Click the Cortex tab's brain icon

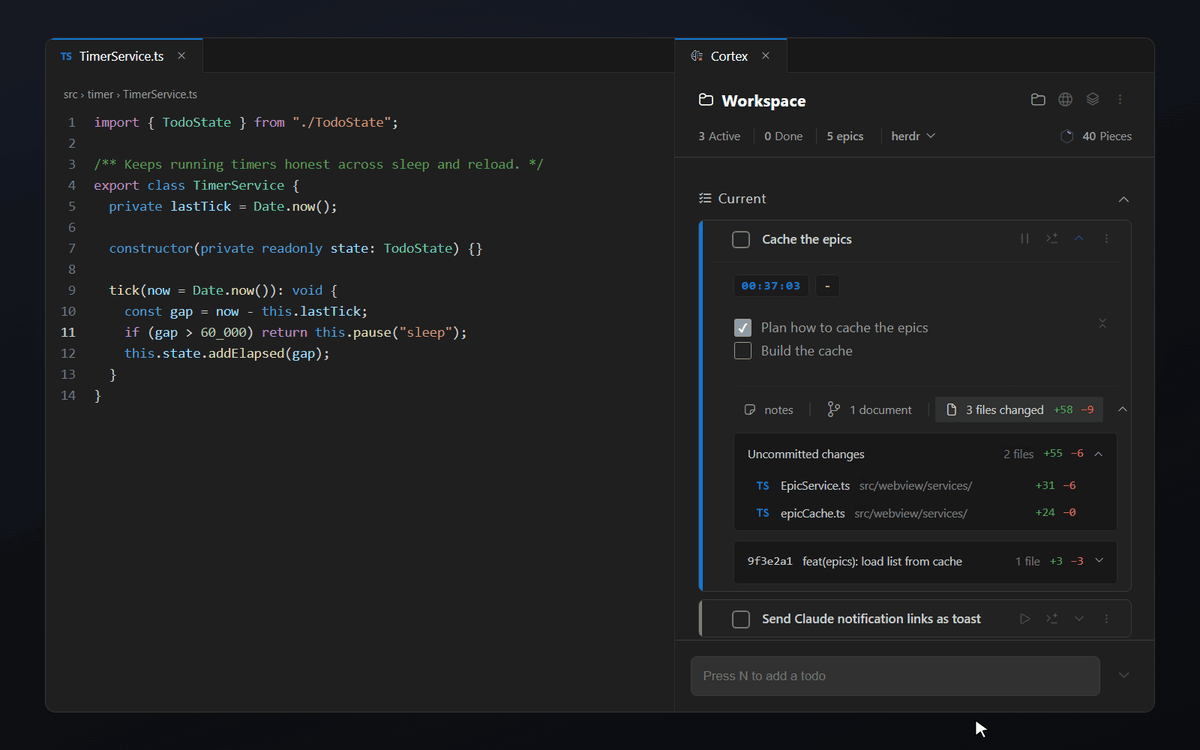coord(697,56)
